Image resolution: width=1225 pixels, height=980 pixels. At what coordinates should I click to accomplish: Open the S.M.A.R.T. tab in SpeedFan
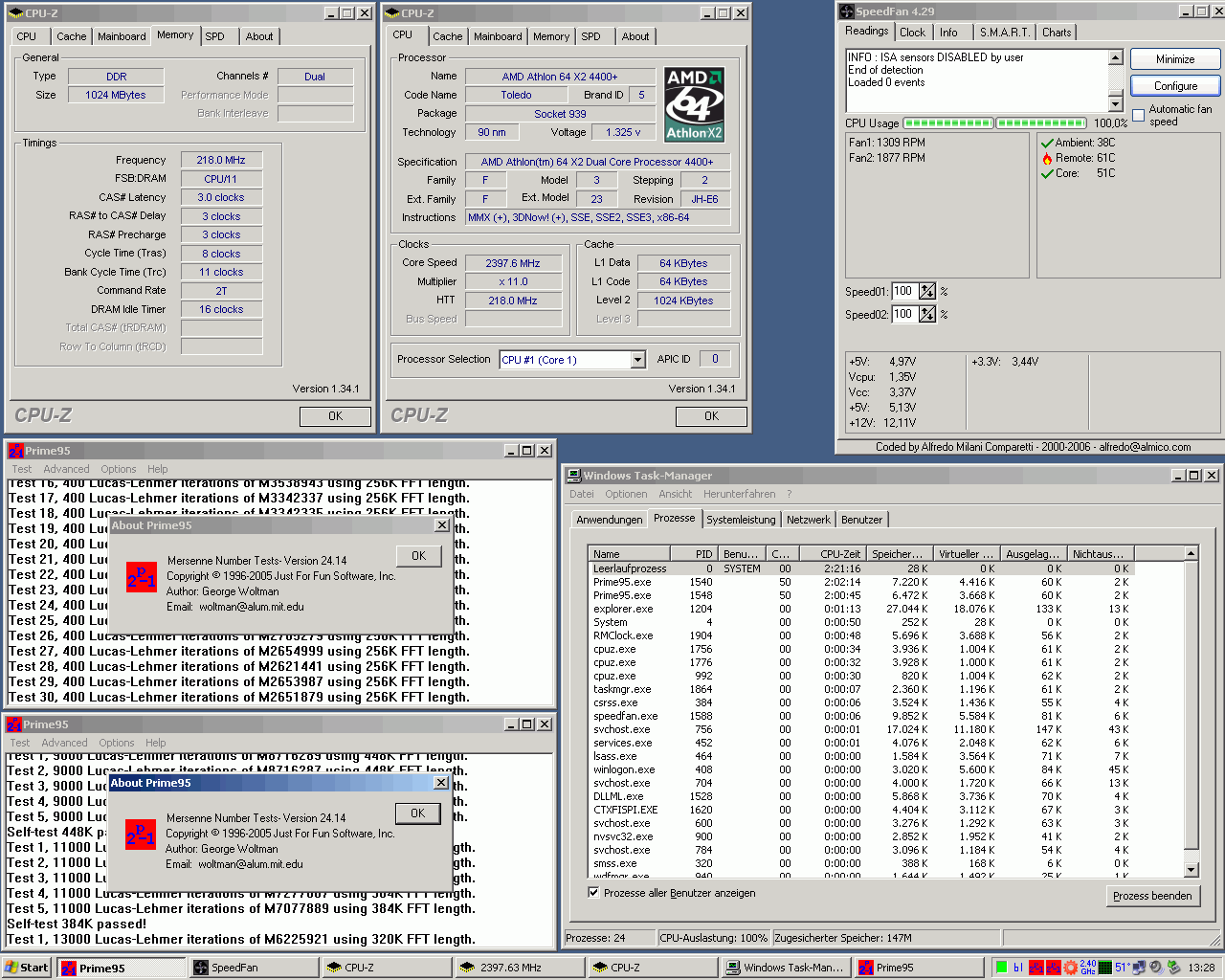pyautogui.click(x=1005, y=33)
